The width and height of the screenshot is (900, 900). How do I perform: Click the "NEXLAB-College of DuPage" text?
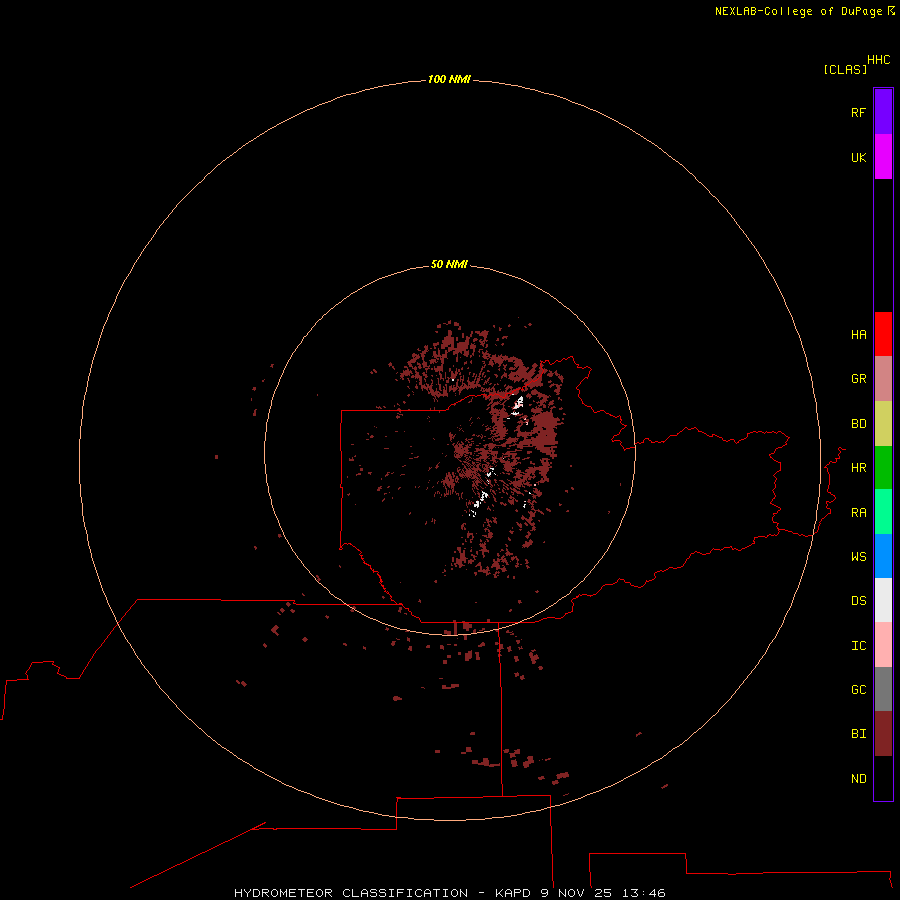click(x=798, y=11)
